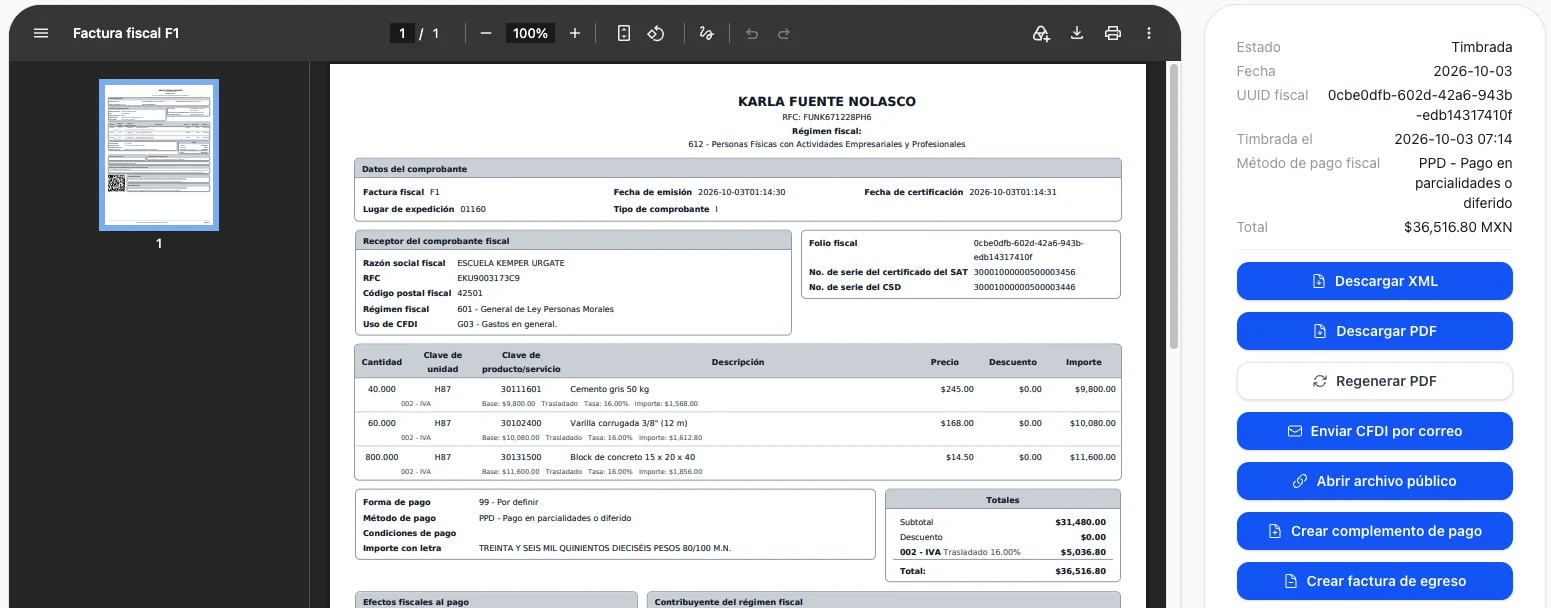Open Abrir archivo público link button
Viewport: 1551px width, 608px height.
pyautogui.click(x=1374, y=481)
